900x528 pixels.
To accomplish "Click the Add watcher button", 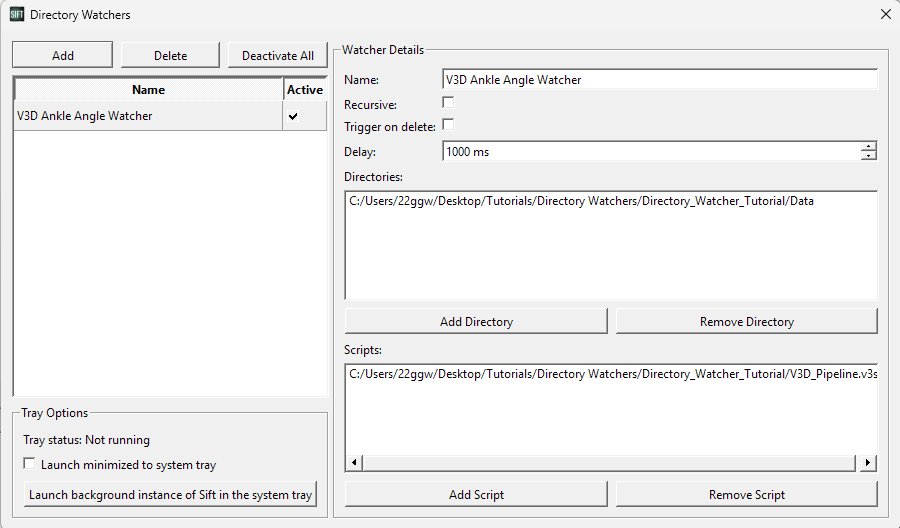I will pos(63,56).
